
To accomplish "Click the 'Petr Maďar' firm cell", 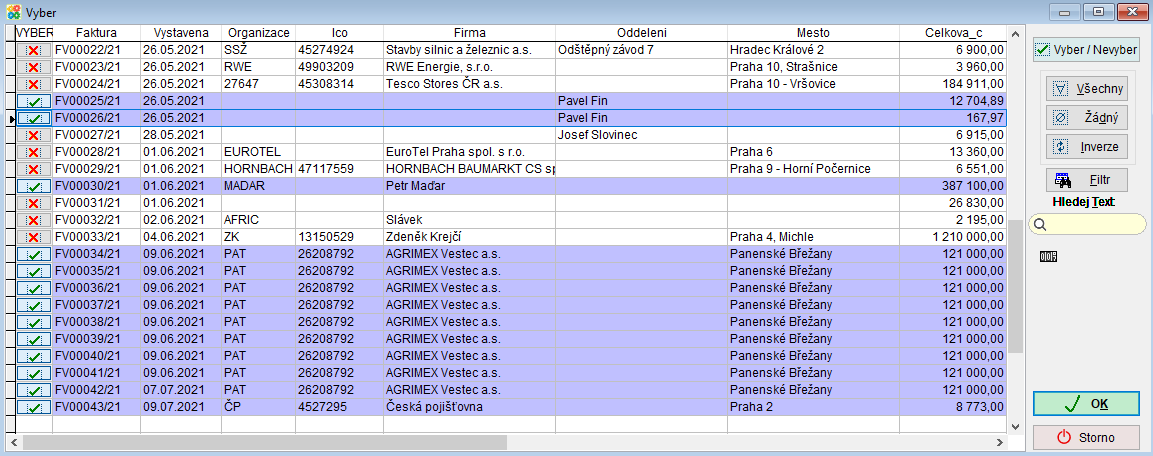I will (x=469, y=186).
